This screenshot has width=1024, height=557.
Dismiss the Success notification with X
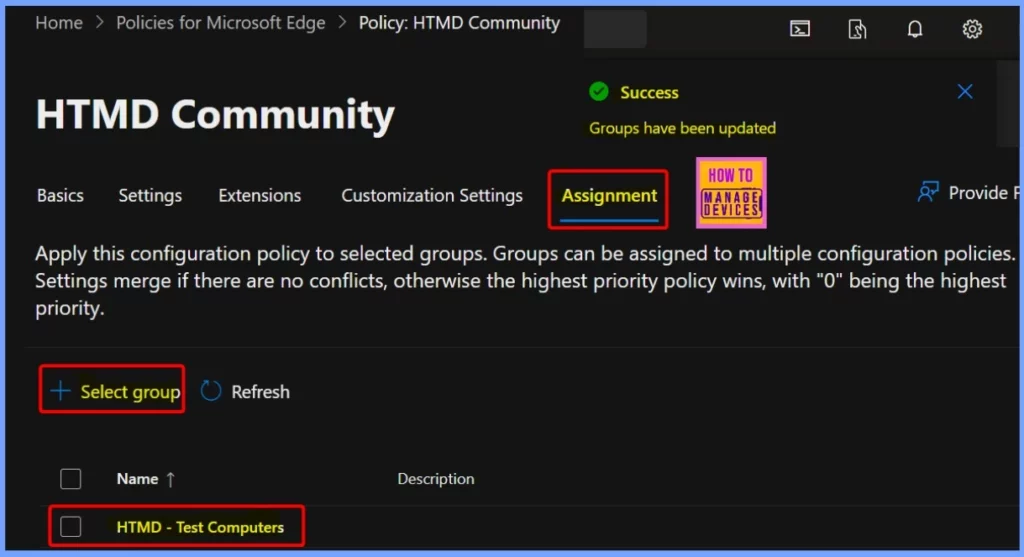pyautogui.click(x=965, y=91)
